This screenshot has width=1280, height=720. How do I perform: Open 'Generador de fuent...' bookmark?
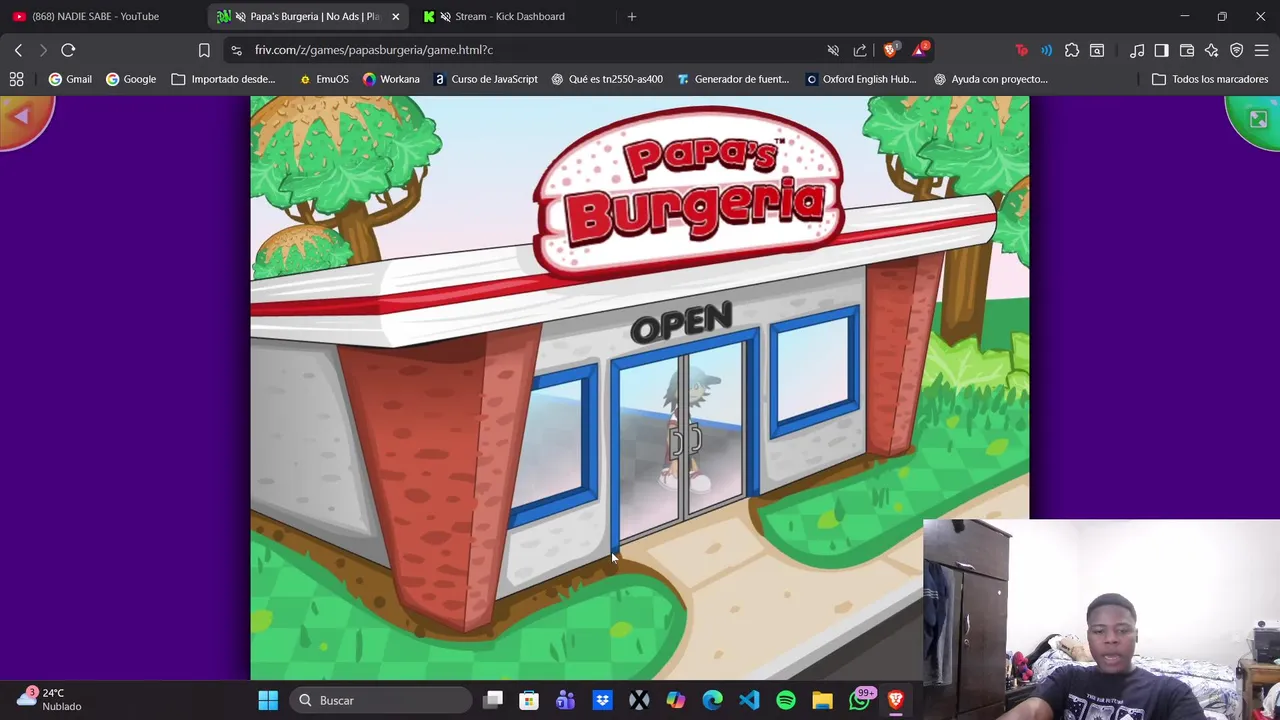coord(733,79)
